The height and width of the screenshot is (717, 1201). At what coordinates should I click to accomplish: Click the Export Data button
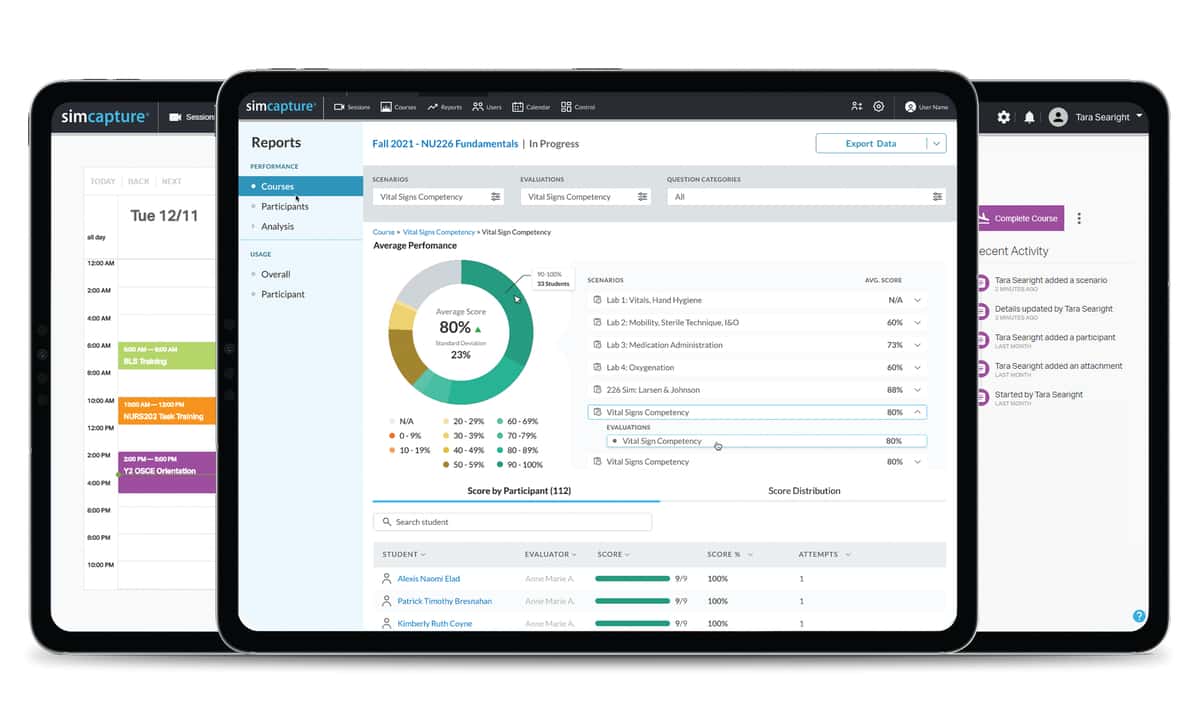coord(870,144)
